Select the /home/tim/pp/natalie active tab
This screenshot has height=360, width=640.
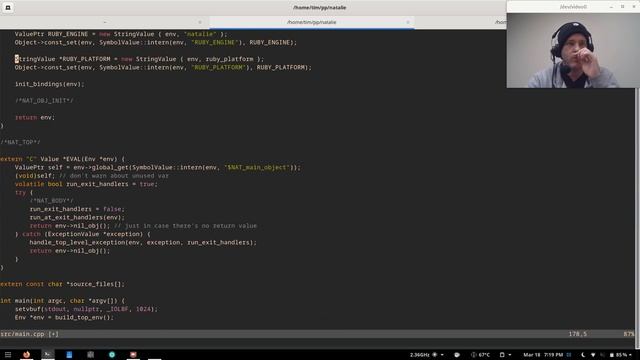[311, 22]
